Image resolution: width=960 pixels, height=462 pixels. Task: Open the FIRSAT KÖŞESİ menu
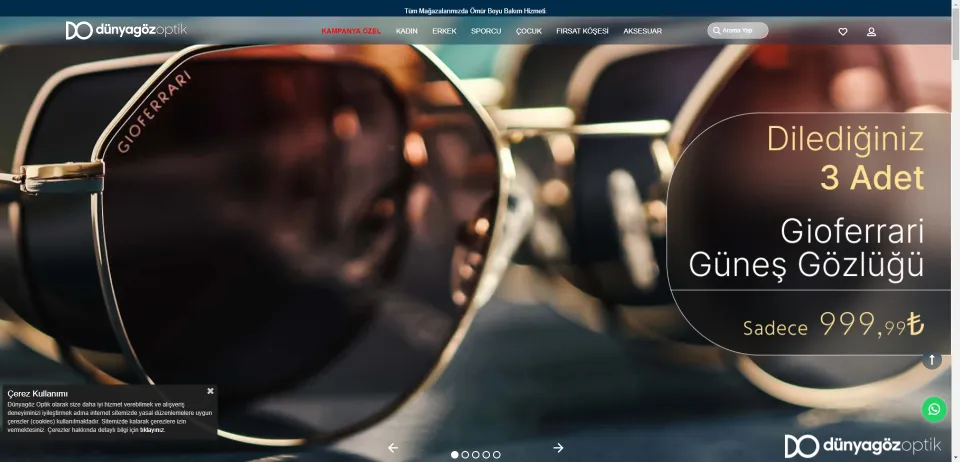tap(582, 31)
